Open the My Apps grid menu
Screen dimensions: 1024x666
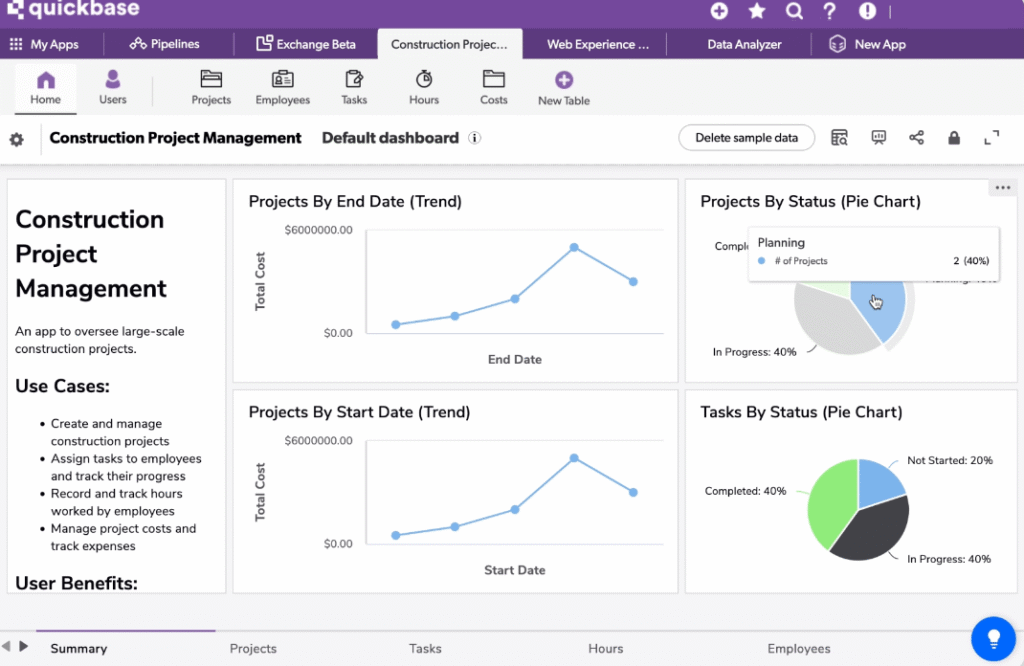[16, 44]
